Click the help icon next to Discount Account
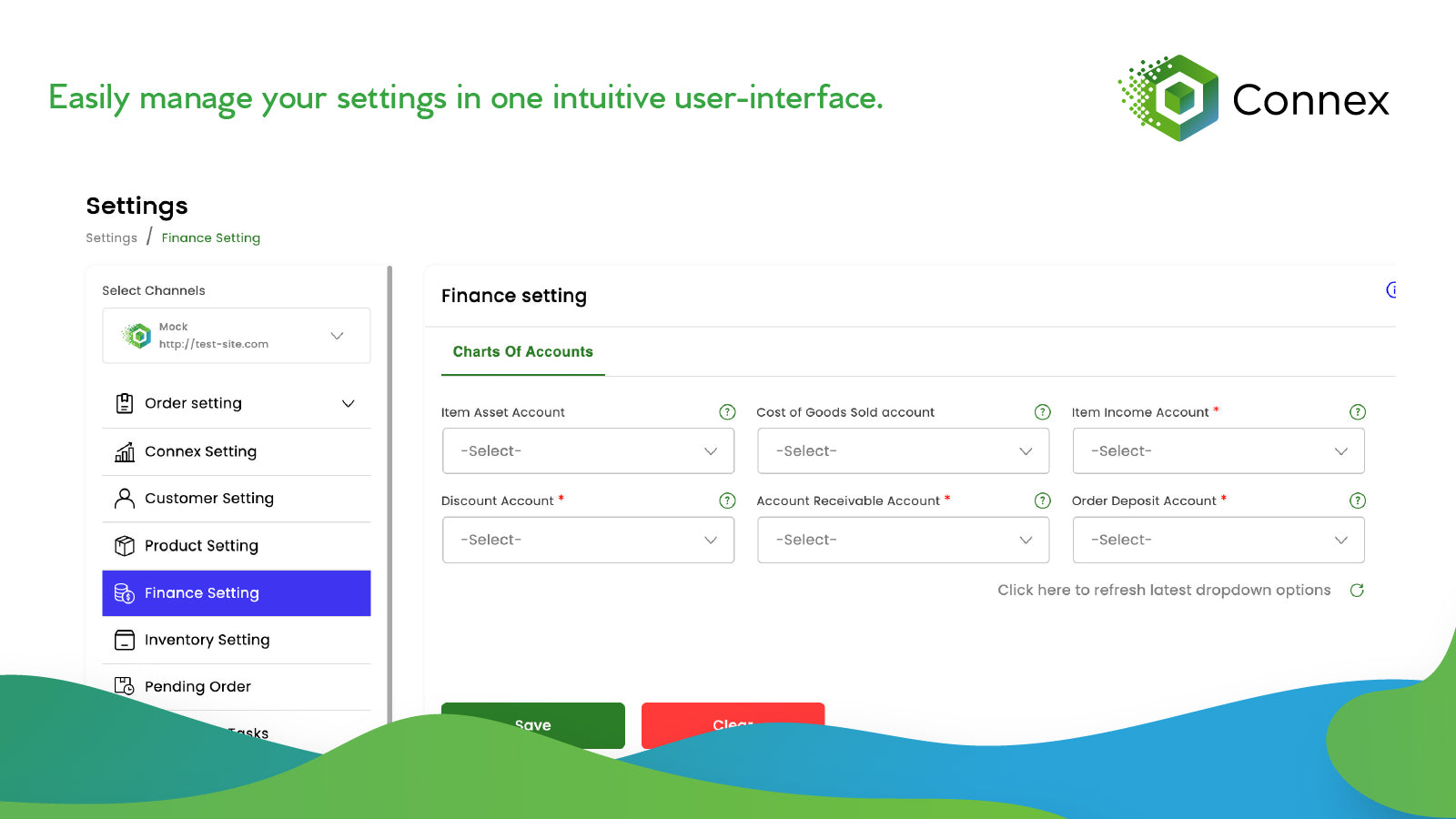Viewport: 1456px width, 819px height. pos(726,500)
